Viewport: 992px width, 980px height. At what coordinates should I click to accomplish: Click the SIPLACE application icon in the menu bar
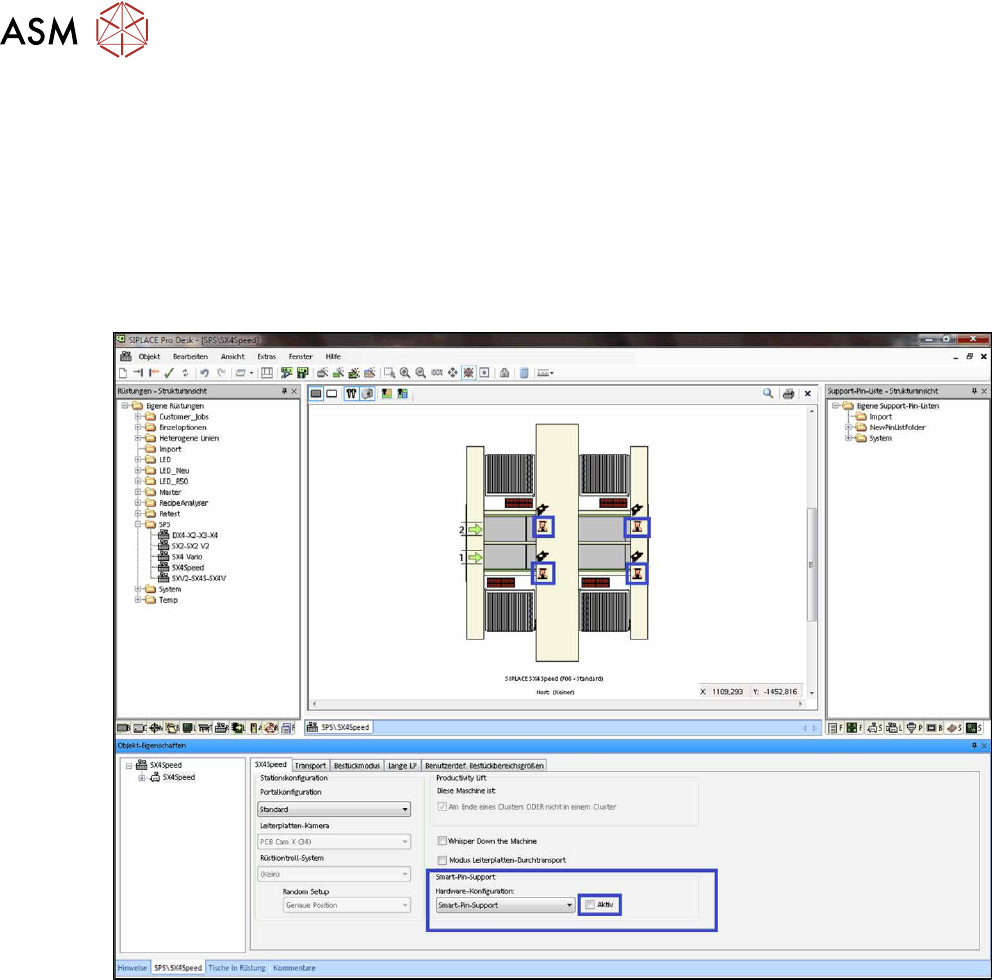(x=126, y=356)
